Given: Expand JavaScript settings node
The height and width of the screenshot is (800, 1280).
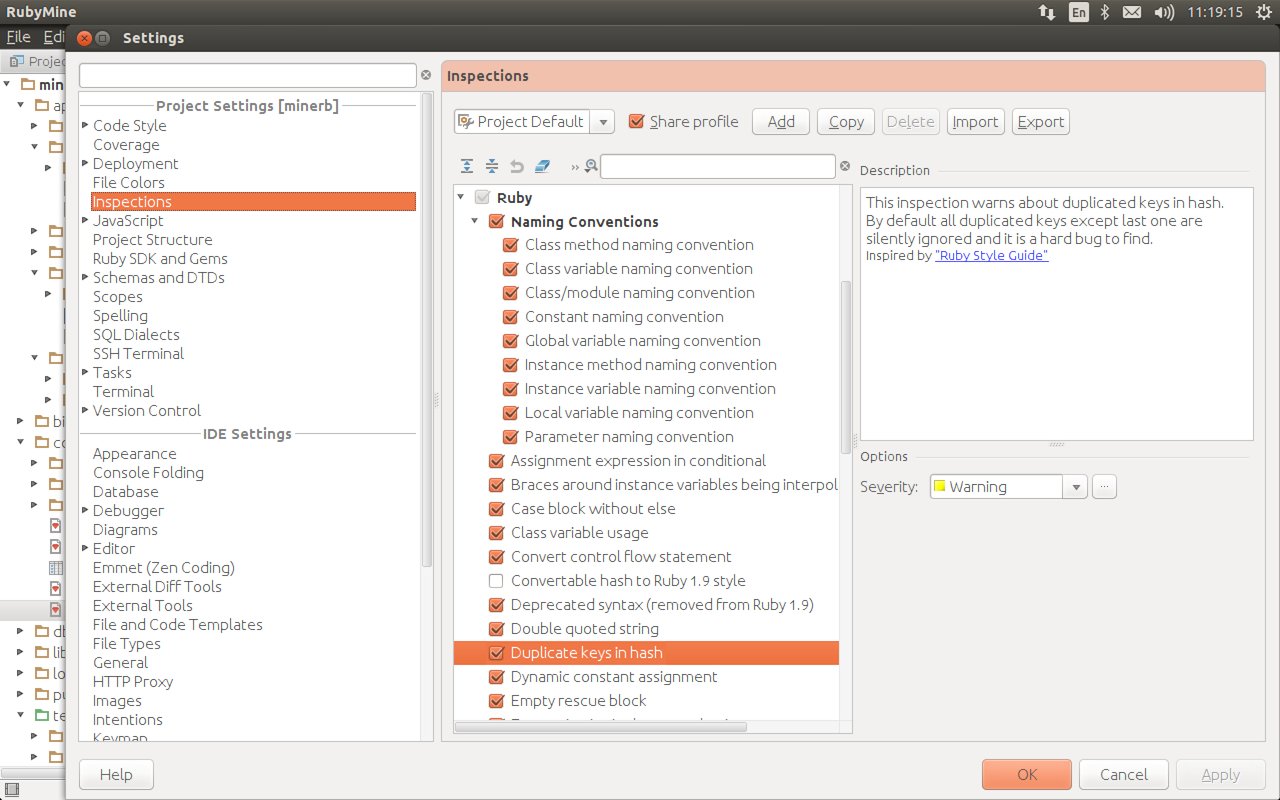Looking at the screenshot, I should pyautogui.click(x=85, y=221).
